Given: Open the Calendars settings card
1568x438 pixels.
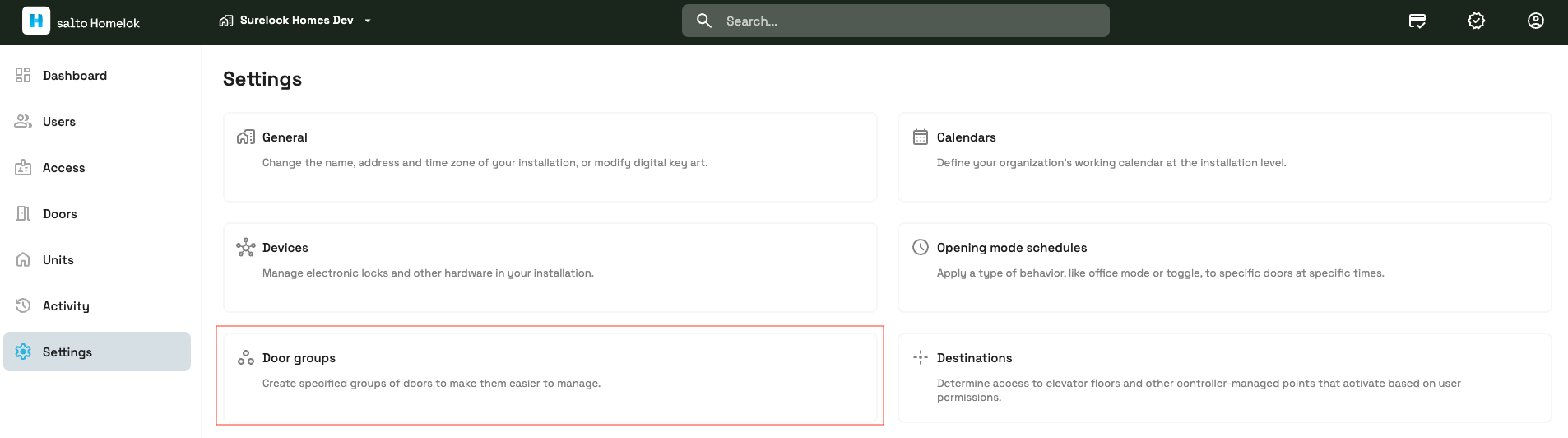Looking at the screenshot, I should pyautogui.click(x=1225, y=157).
